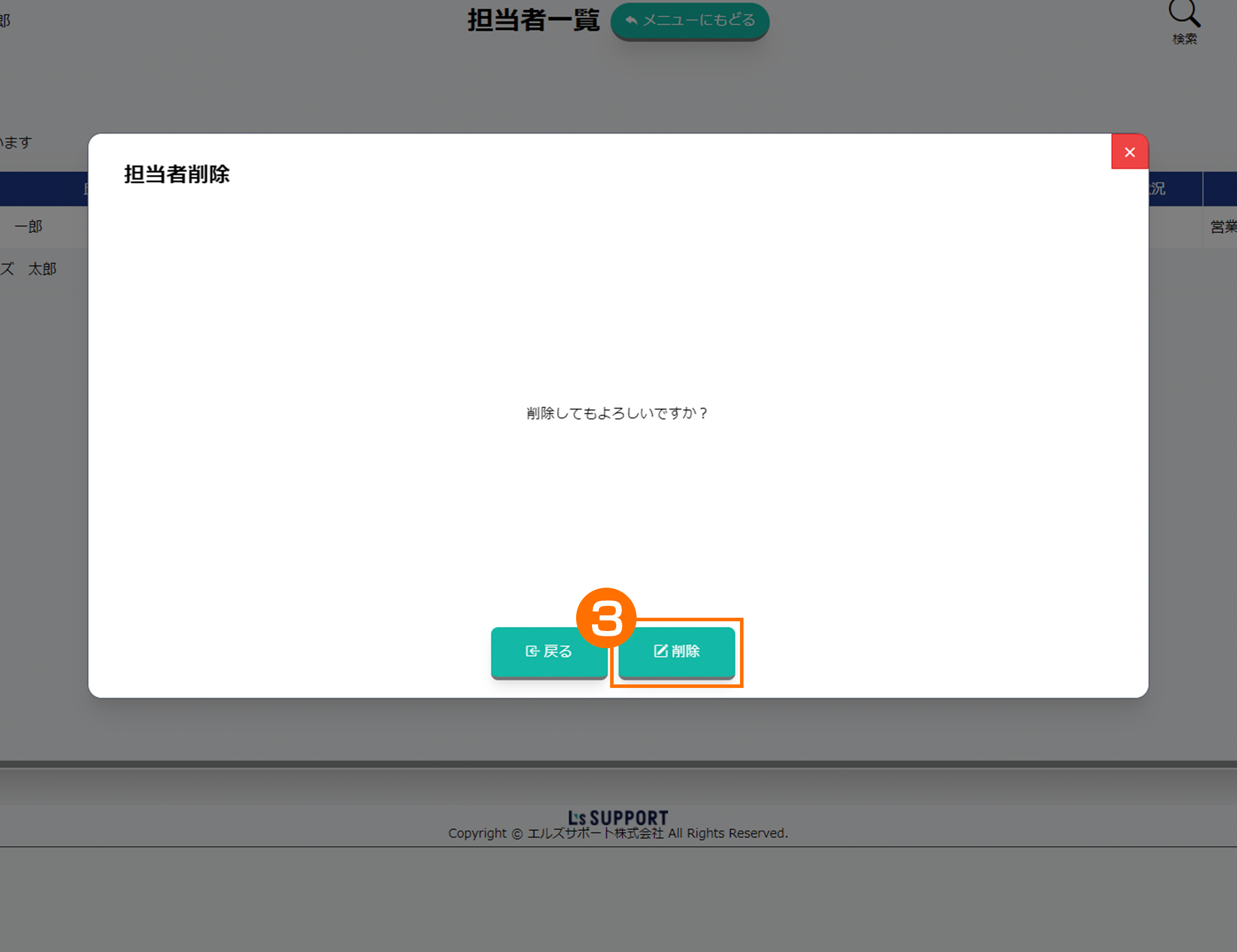Click the reply arrow icon in メニューにもどる
The height and width of the screenshot is (952, 1237).
(x=631, y=20)
